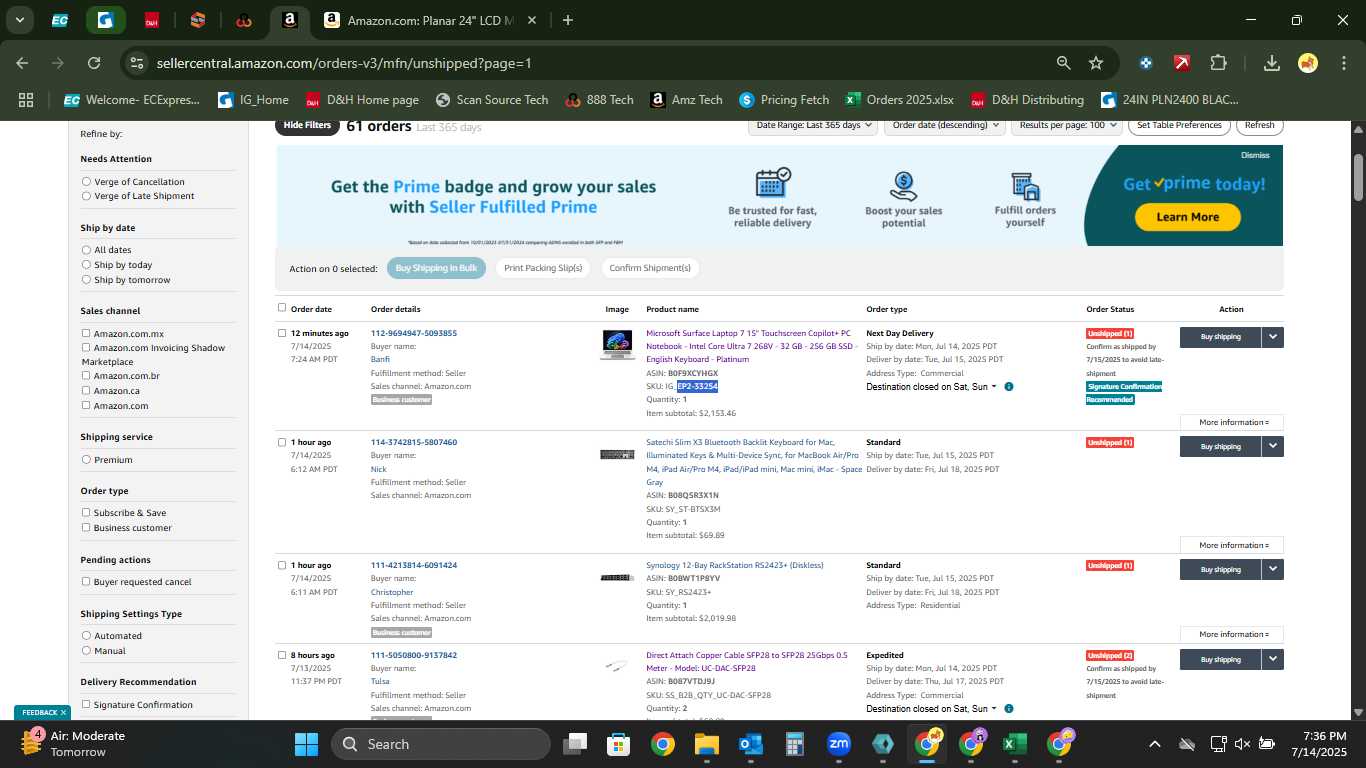Open Order date descending sort dropdown
This screenshot has width=1366, height=768.
point(945,125)
